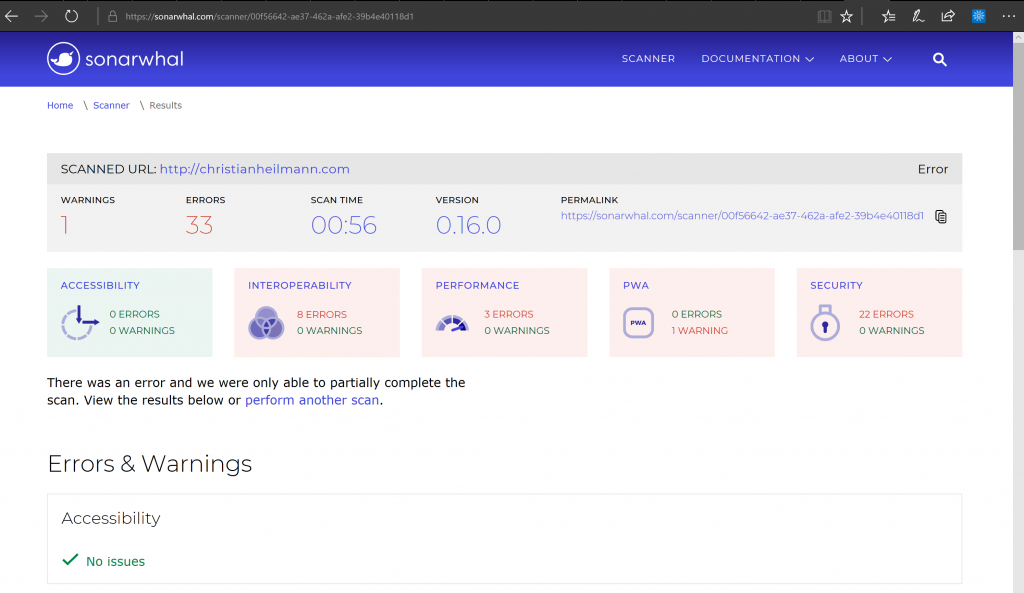
Task: Click the Security padlock icon
Action: click(x=825, y=323)
